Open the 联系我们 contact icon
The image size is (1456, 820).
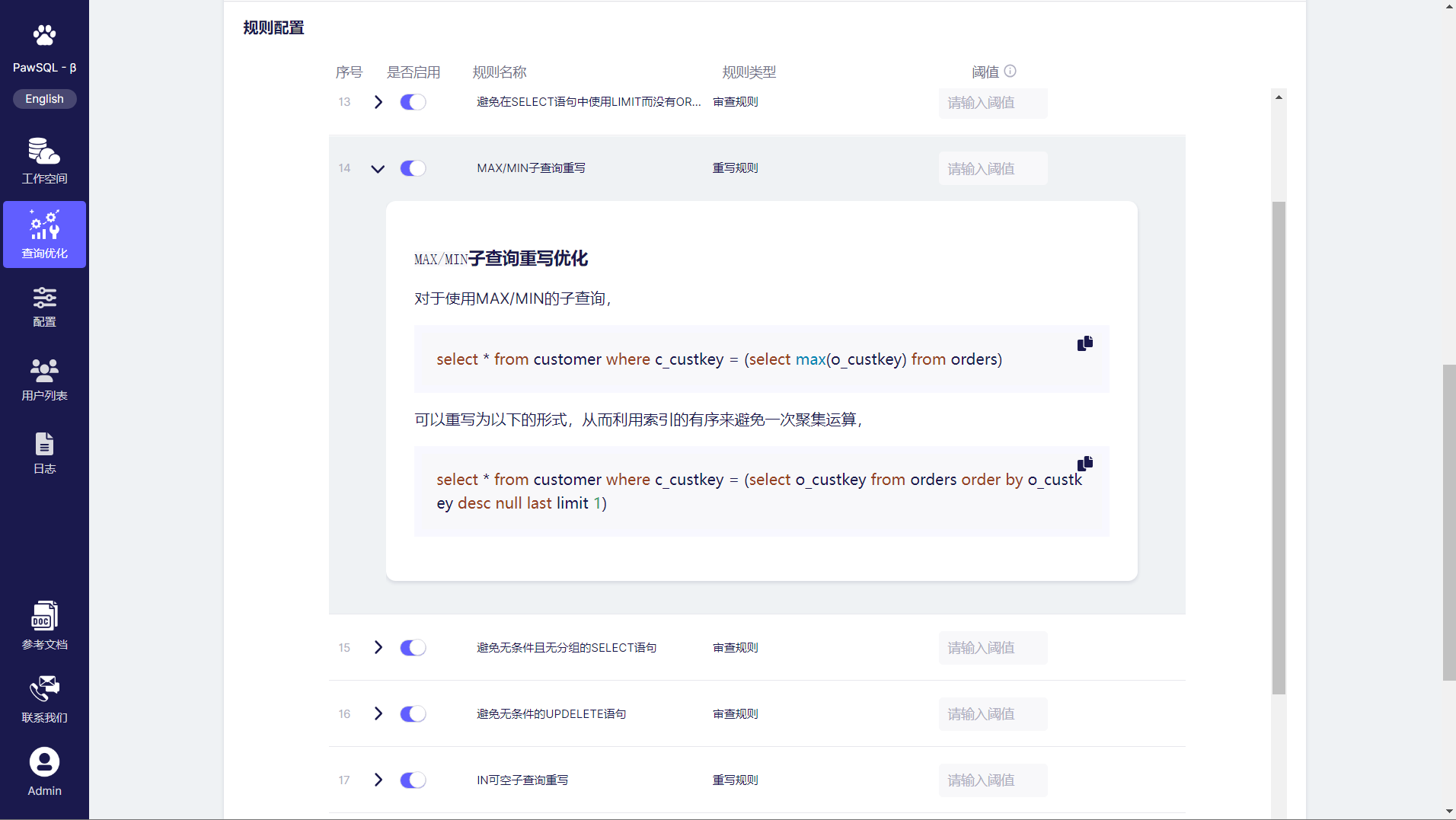pyautogui.click(x=44, y=689)
